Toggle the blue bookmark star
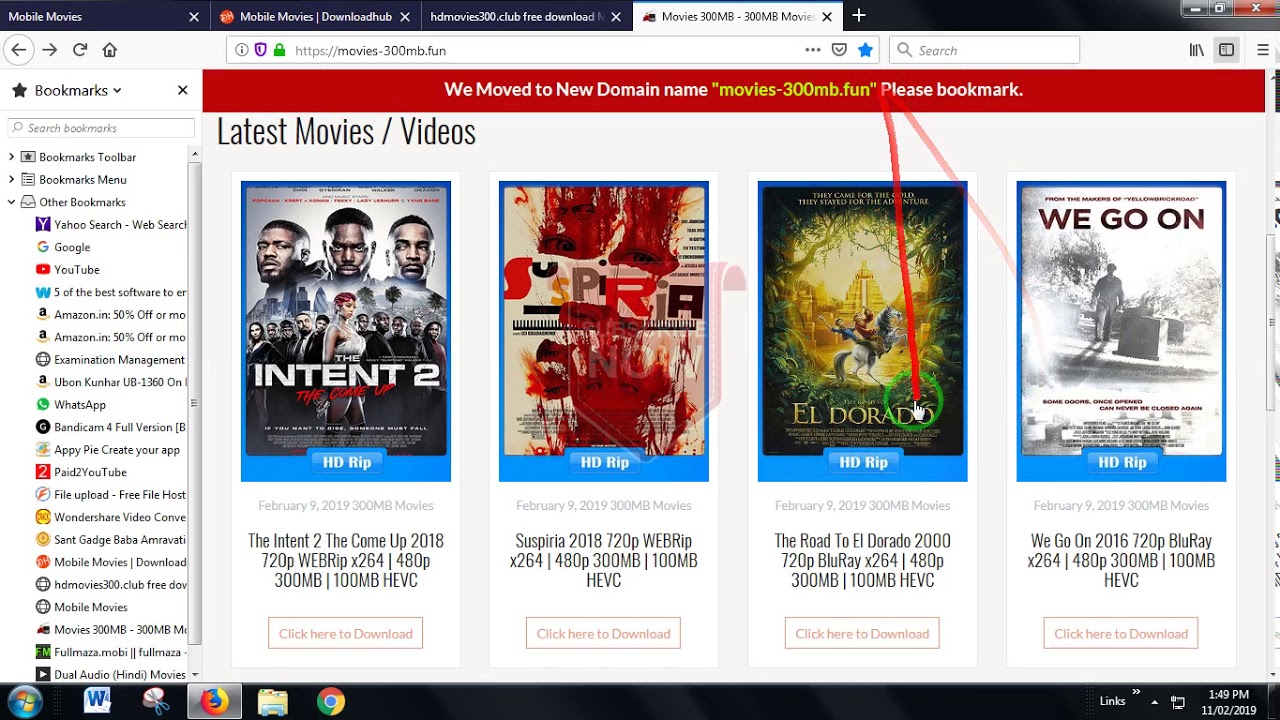The image size is (1280, 720). pyautogui.click(x=866, y=50)
